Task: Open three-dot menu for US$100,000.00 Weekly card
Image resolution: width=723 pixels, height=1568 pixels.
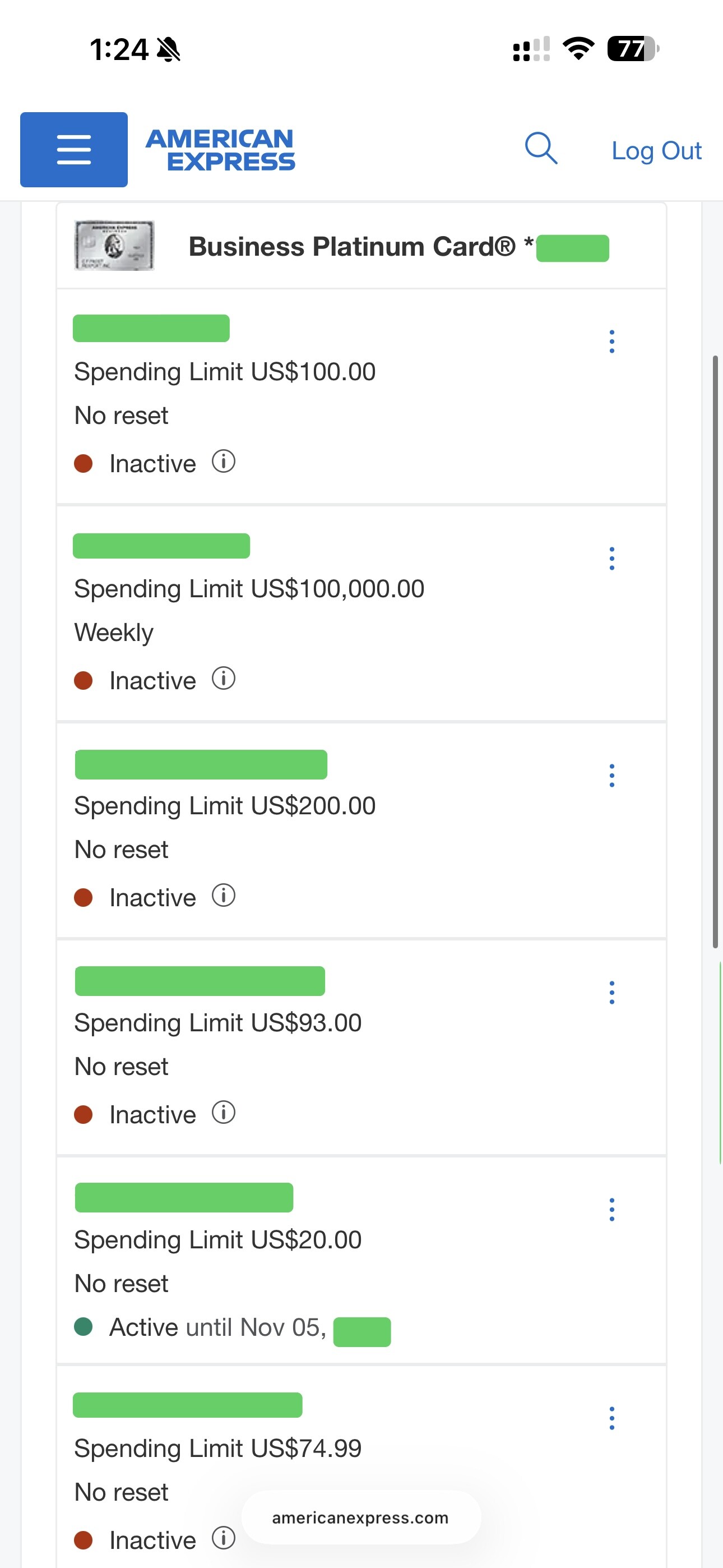Action: click(x=611, y=558)
